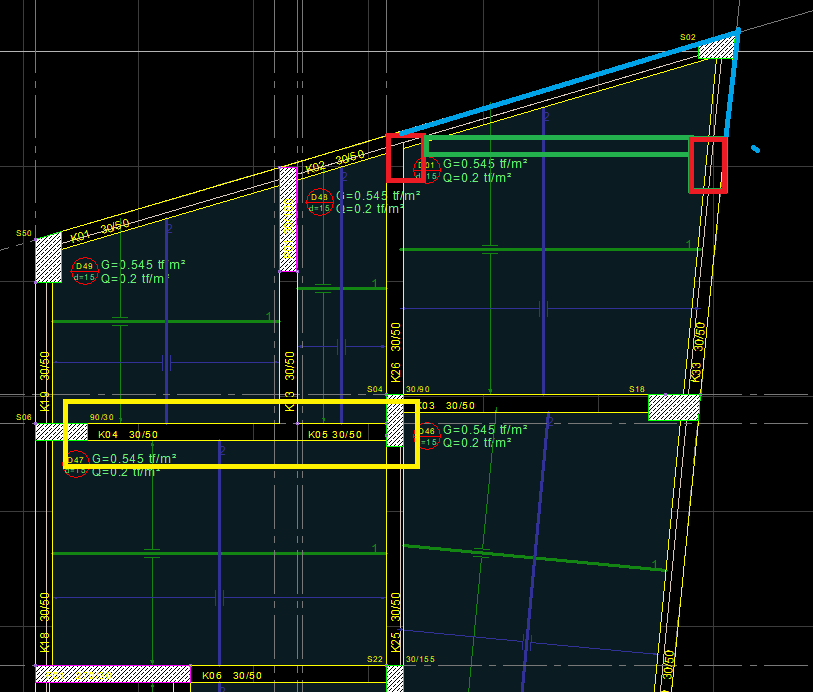Select the K06 30/50 beam label
Viewport: 813px width, 692px height.
pos(231,676)
